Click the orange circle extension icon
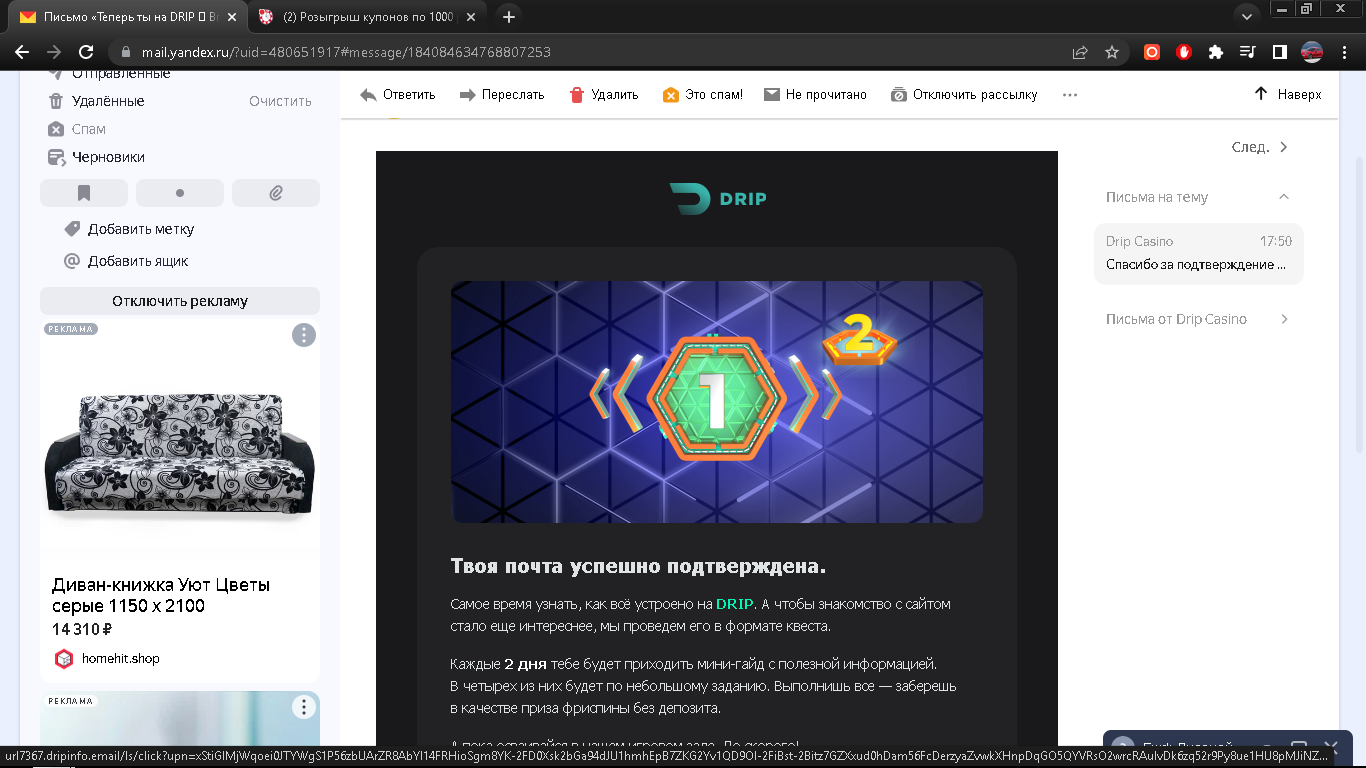 point(1152,52)
